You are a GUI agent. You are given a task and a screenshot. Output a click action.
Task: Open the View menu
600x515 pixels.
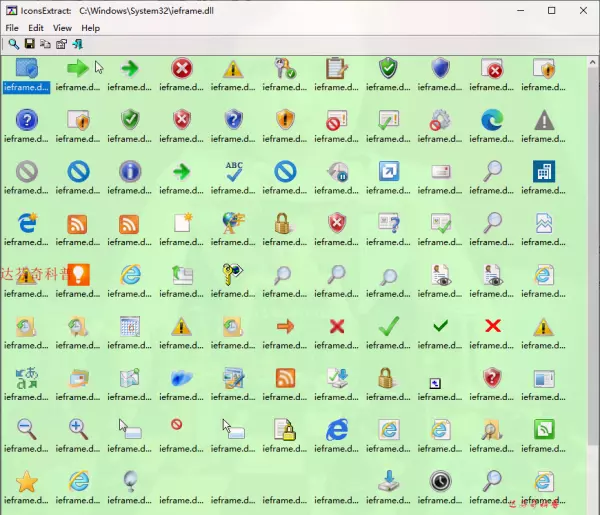pos(62,28)
